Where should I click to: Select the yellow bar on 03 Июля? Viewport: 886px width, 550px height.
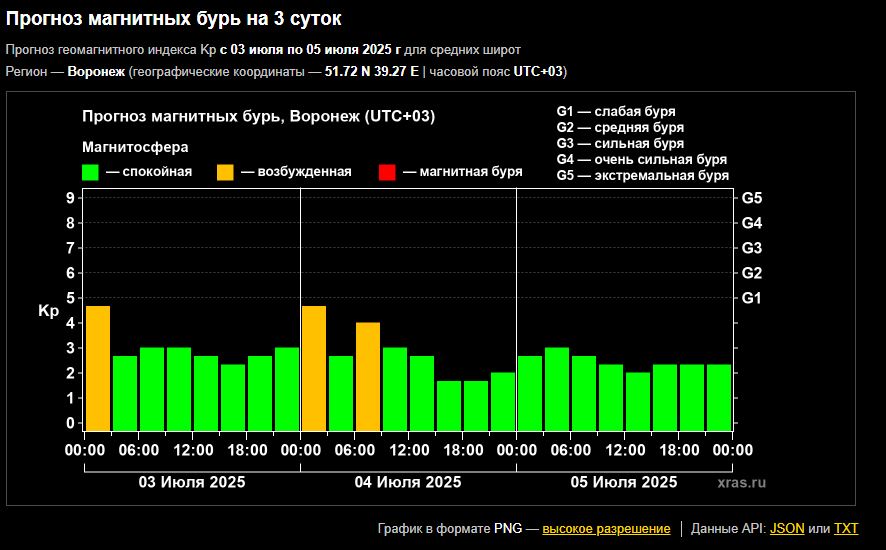point(98,368)
